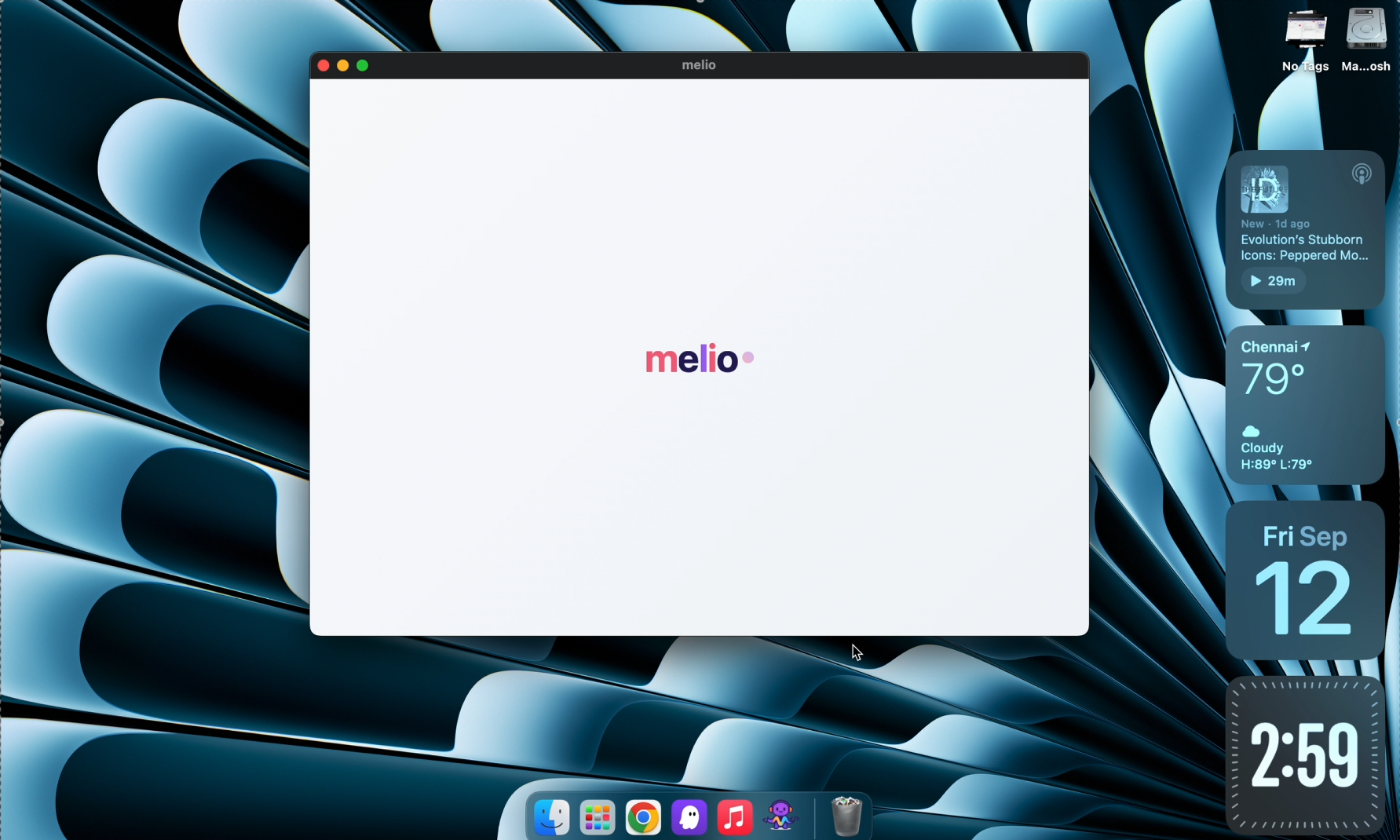Open Finder from the dock
Viewport: 1400px width, 840px height.
[x=552, y=818]
